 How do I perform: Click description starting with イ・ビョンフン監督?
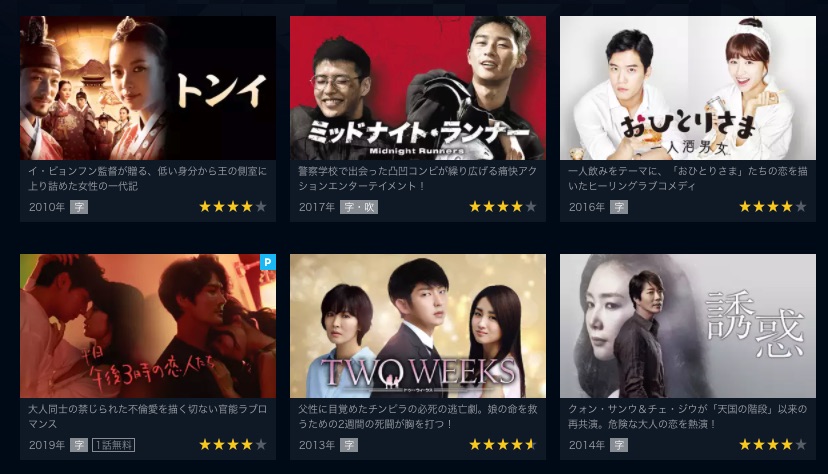148,178
